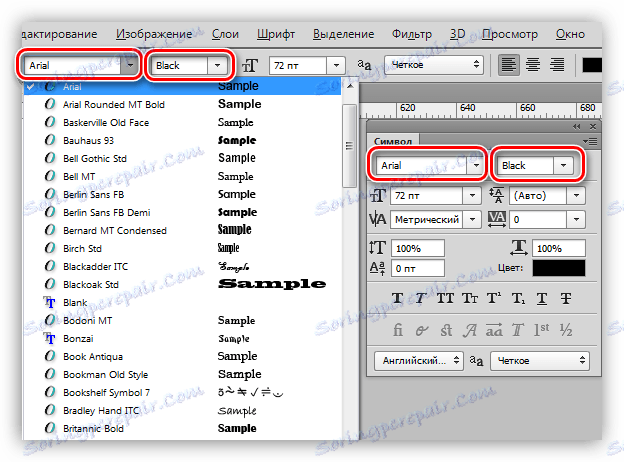Toggle Subscript style
This screenshot has height=462, width=624.
pyautogui.click(x=518, y=298)
